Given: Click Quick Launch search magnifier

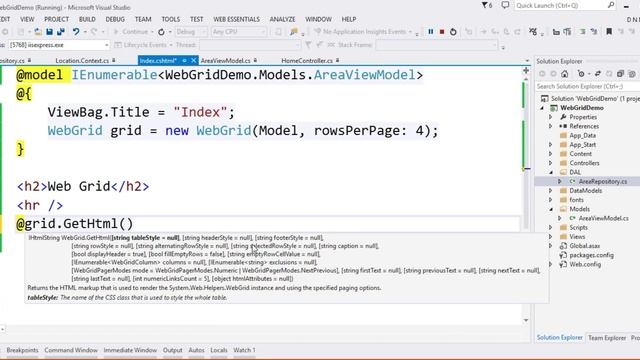Looking at the screenshot, I should coord(611,5).
